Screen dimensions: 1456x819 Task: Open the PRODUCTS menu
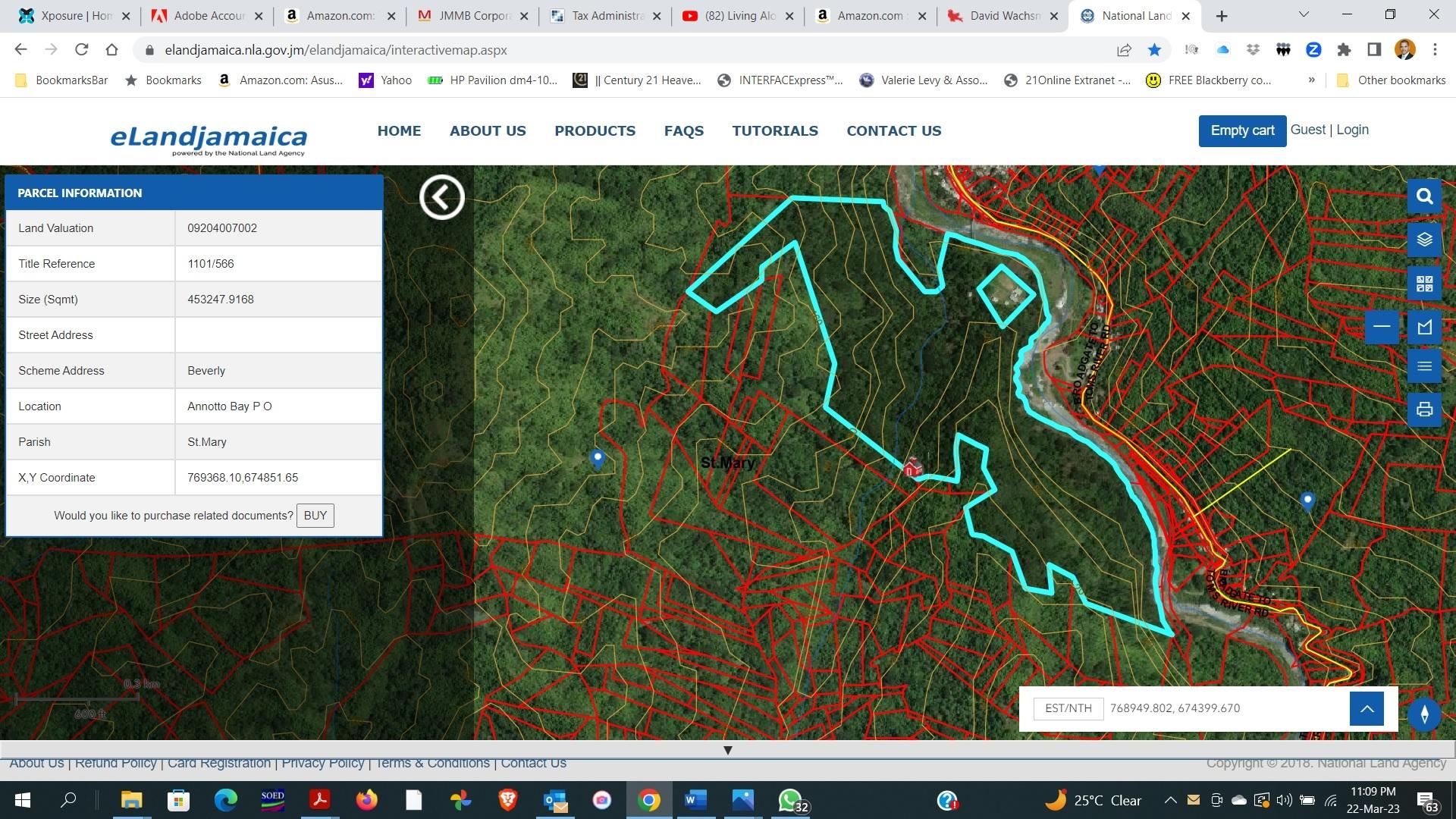pyautogui.click(x=595, y=130)
